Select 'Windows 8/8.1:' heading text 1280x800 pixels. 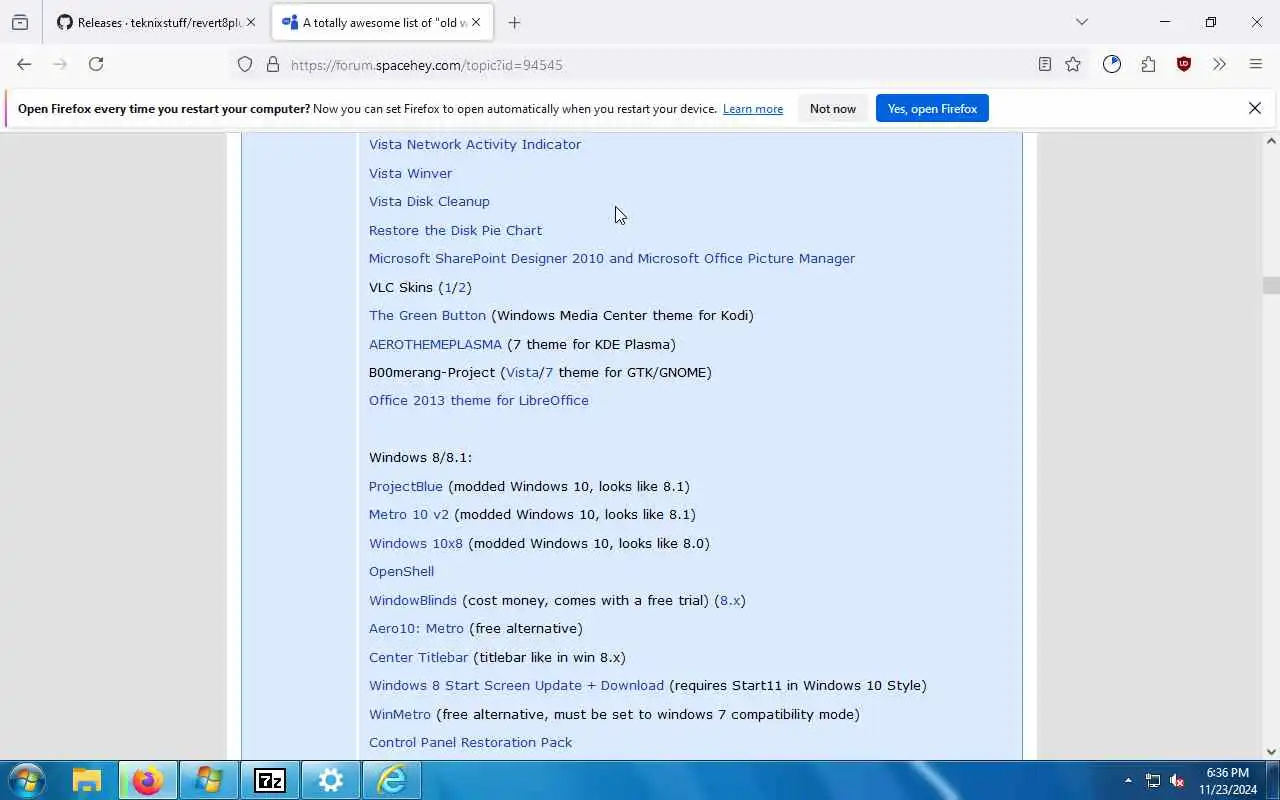420,457
